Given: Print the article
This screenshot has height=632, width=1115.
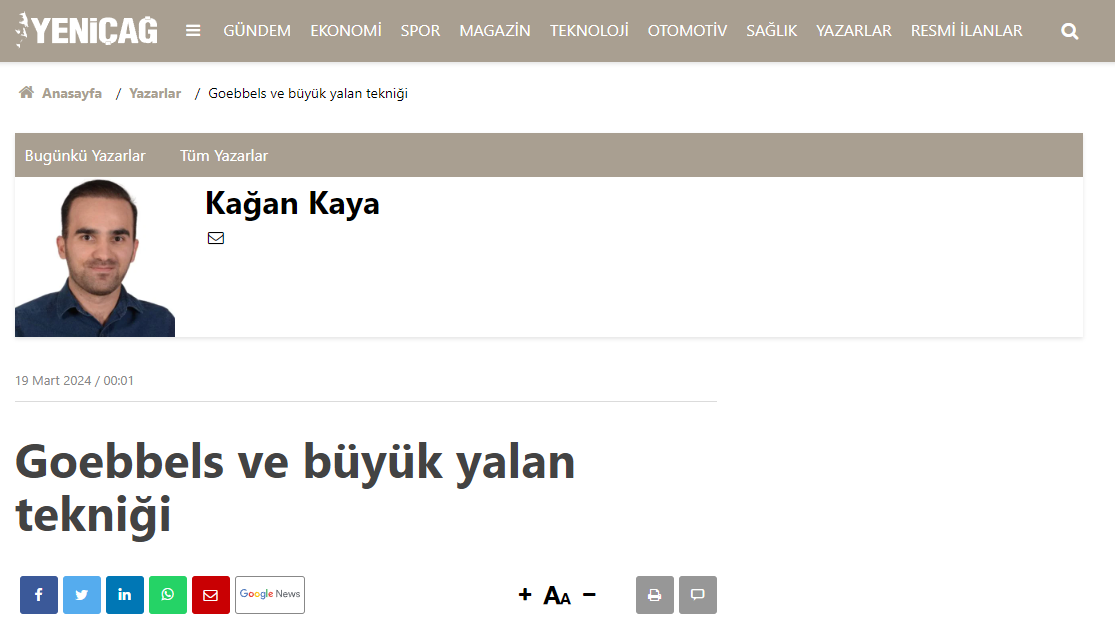Looking at the screenshot, I should pos(655,595).
